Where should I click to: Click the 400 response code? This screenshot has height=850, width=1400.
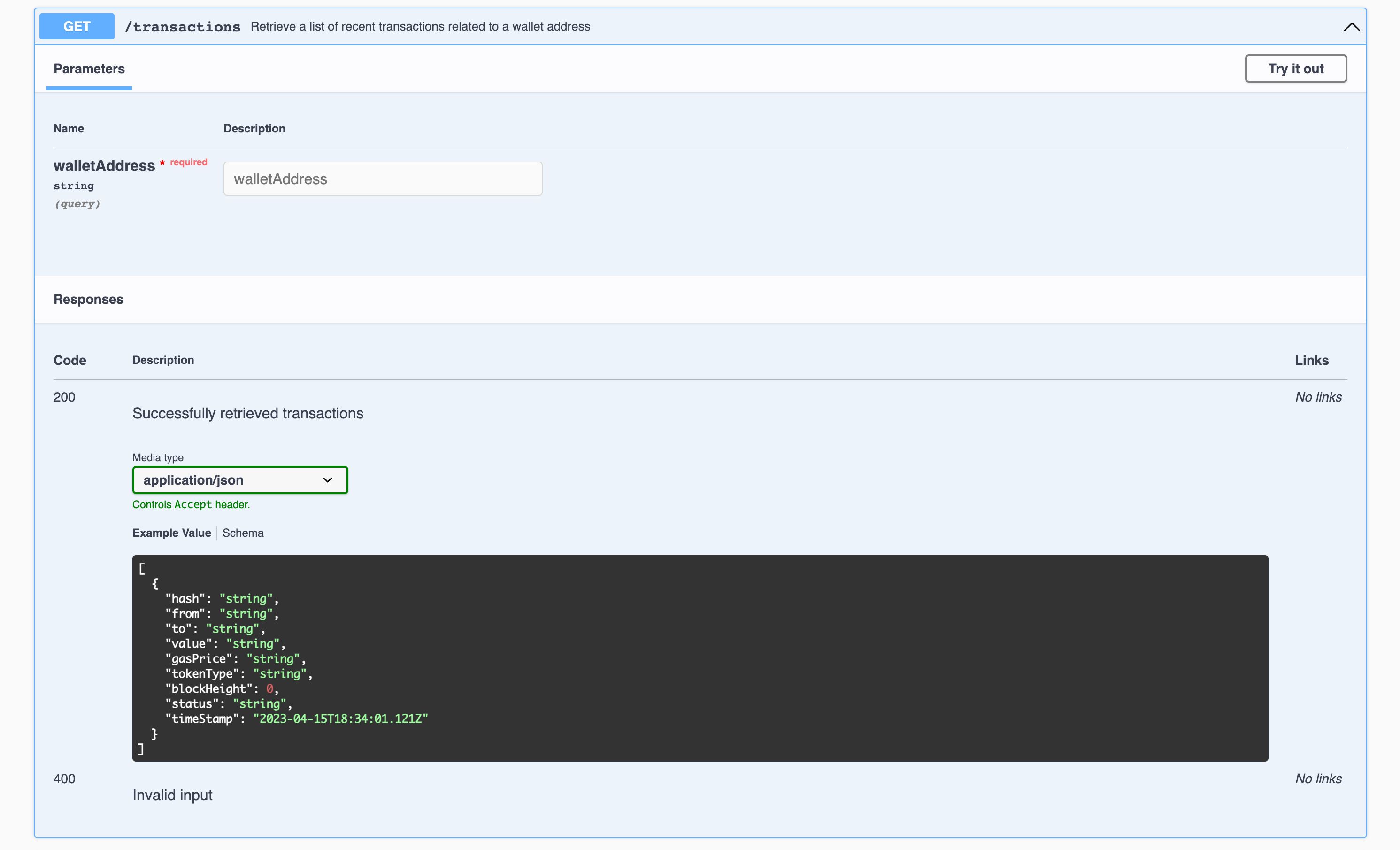(x=64, y=779)
